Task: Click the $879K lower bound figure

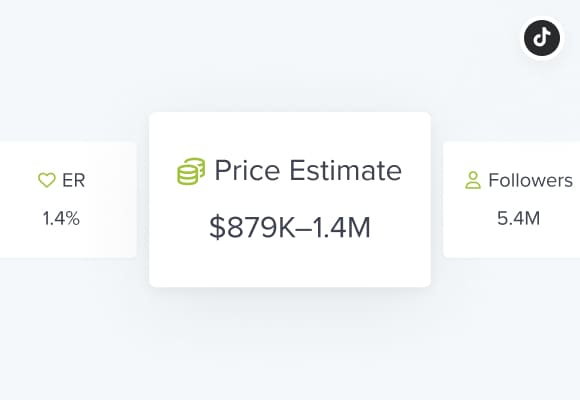Action: click(x=252, y=228)
